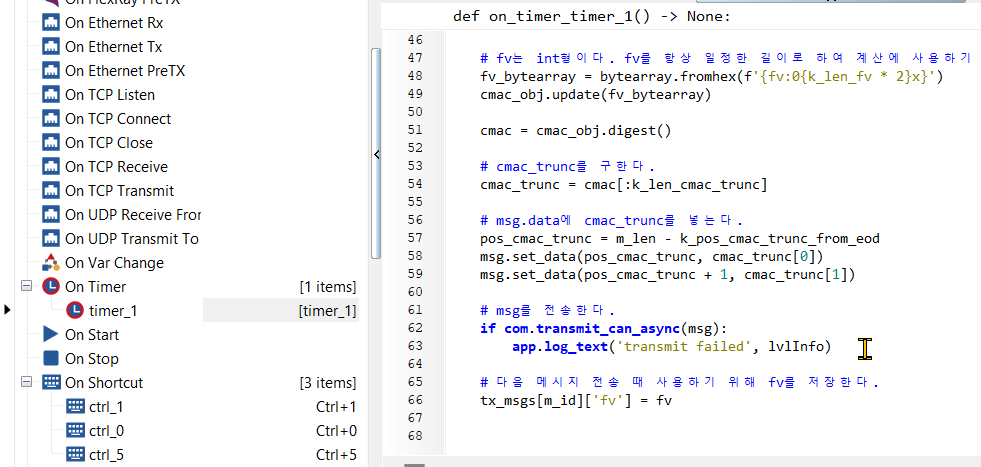Select the On Timer tree item
Screen dimensions: 981x467
96,287
